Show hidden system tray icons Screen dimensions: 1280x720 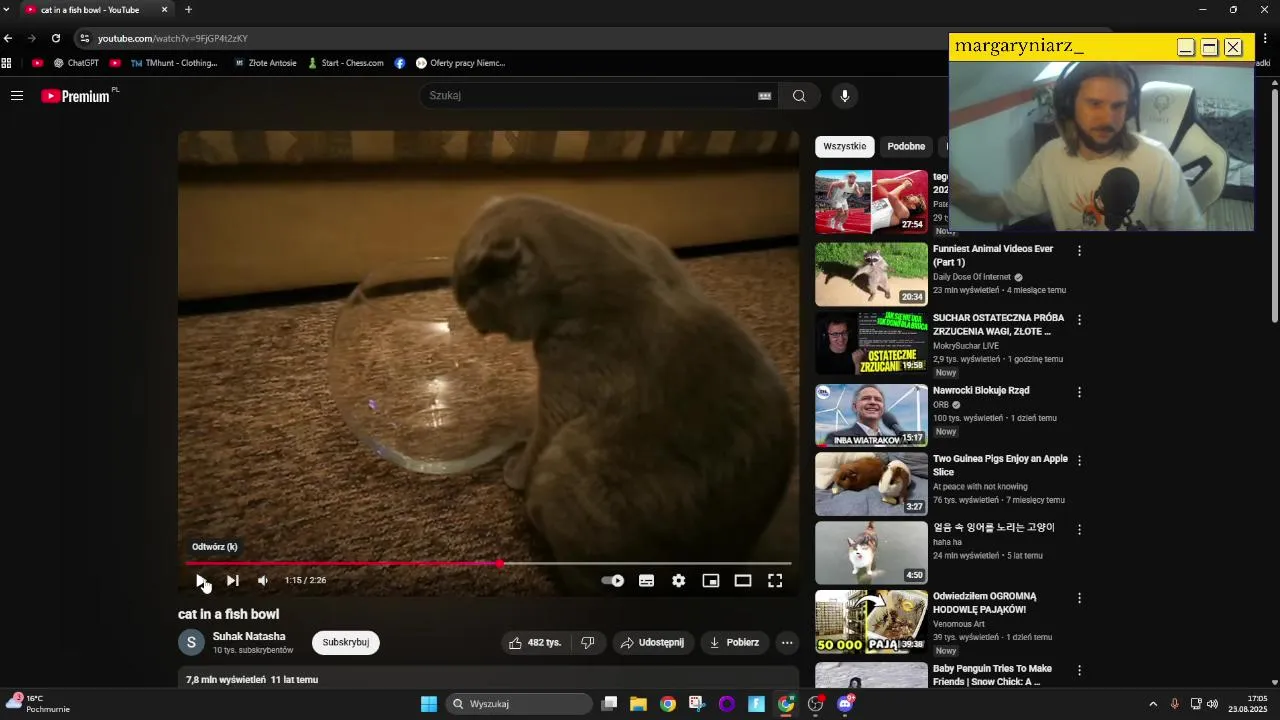[1152, 704]
